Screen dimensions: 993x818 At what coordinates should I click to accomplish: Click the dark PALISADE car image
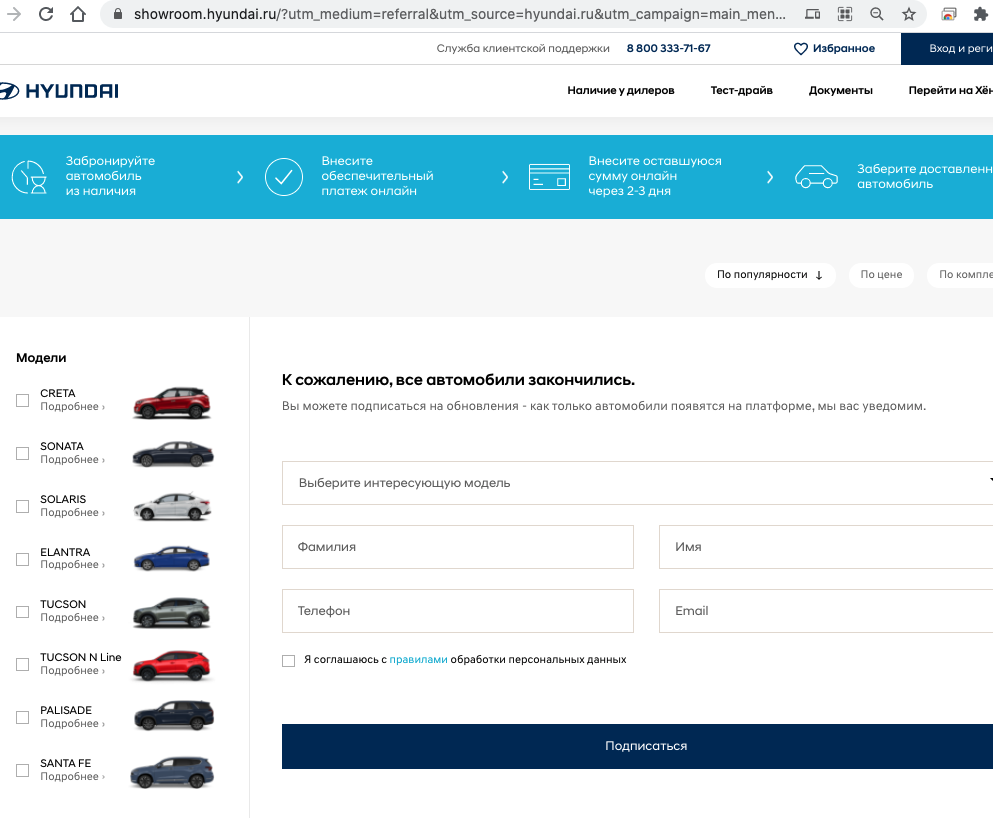click(174, 715)
